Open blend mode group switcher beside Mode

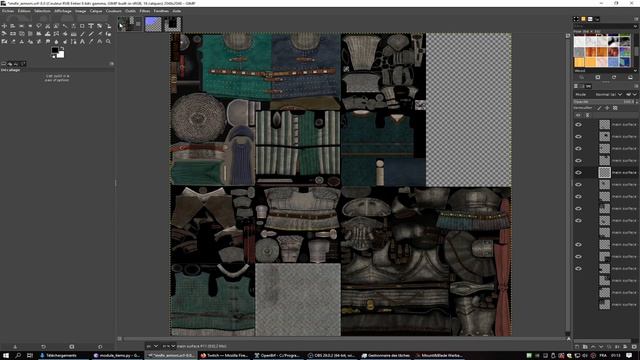coord(631,94)
